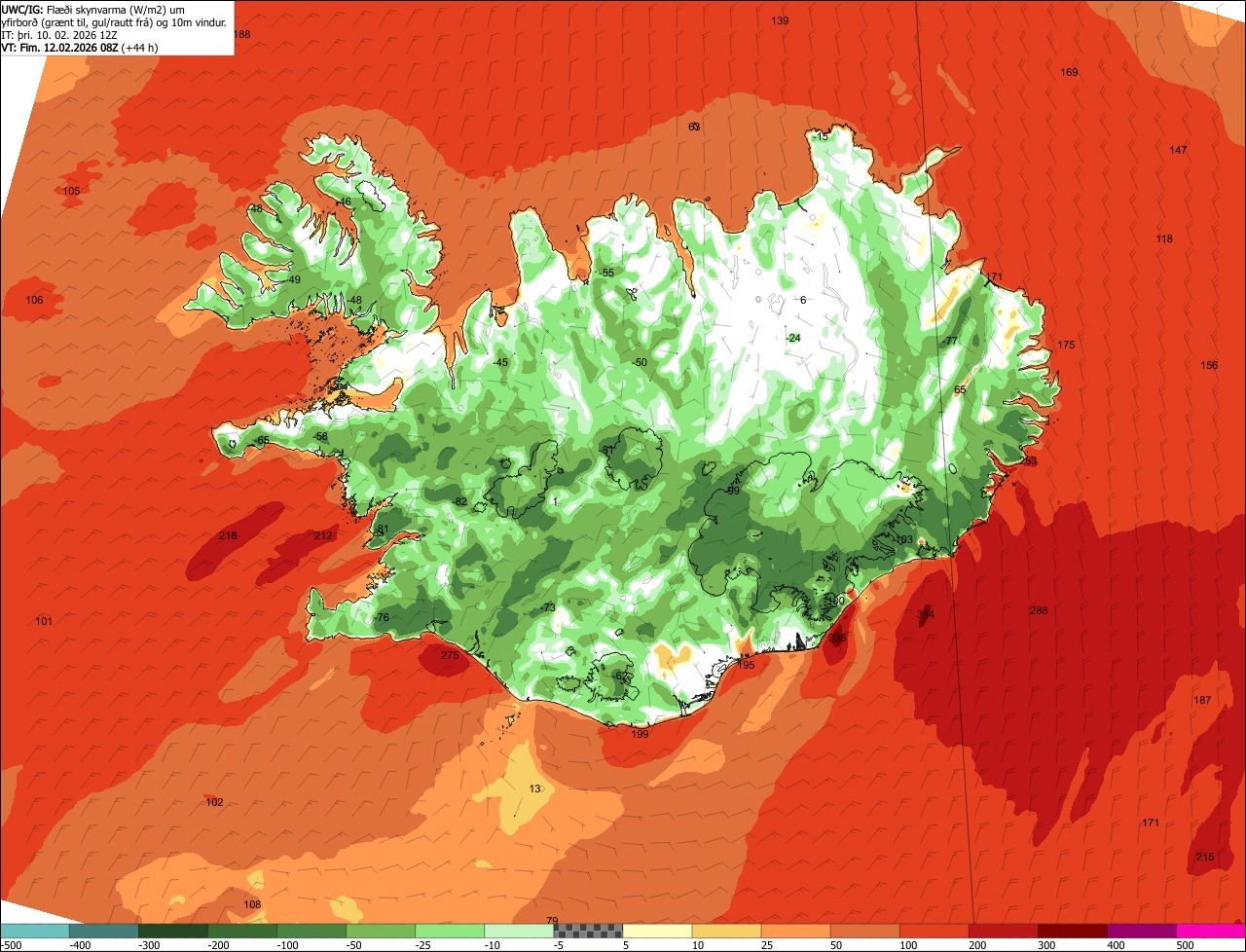Click the map value '-58' on Snæfellsnes peninsula
The image size is (1246, 952).
click(321, 436)
